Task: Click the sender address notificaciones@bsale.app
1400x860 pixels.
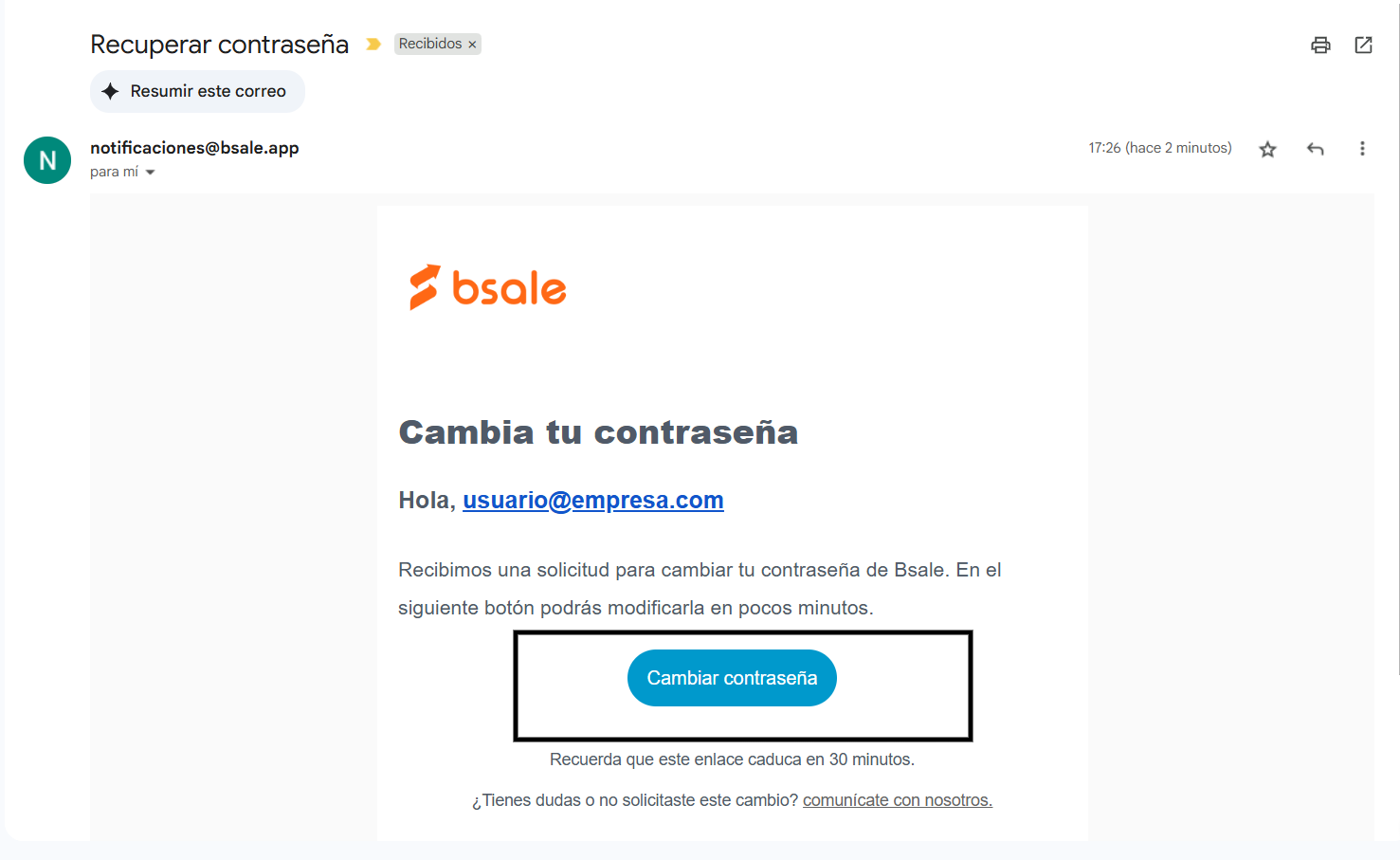Action: (194, 148)
